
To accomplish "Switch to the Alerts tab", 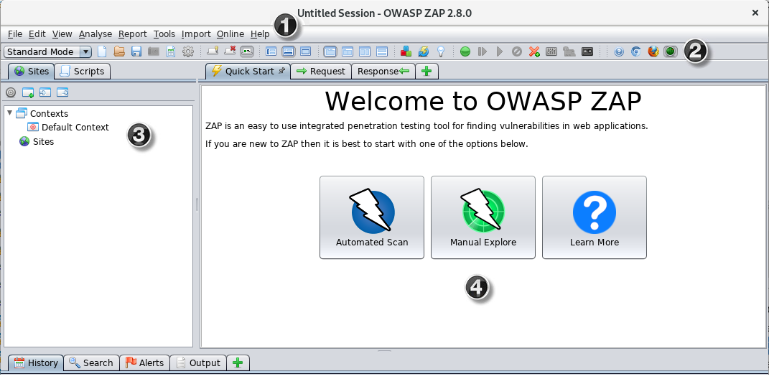I will coord(145,363).
